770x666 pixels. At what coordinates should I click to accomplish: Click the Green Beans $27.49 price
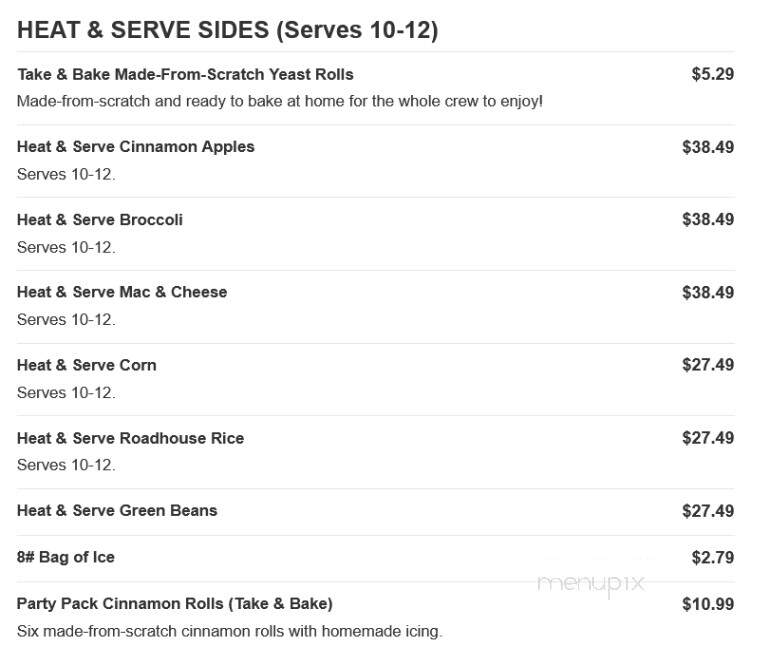708,511
